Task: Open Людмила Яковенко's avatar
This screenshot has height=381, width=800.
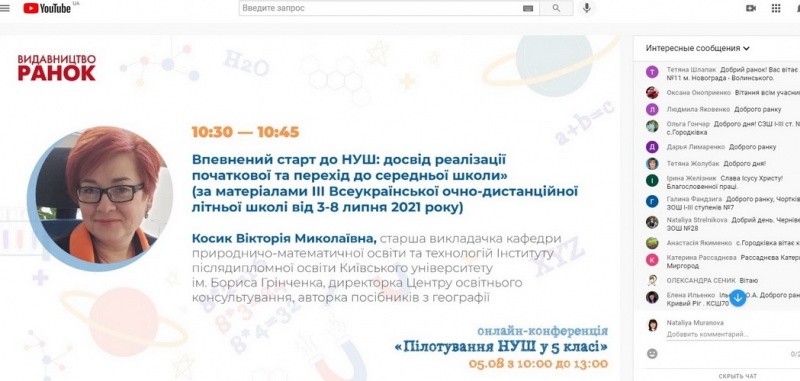Action: click(652, 109)
